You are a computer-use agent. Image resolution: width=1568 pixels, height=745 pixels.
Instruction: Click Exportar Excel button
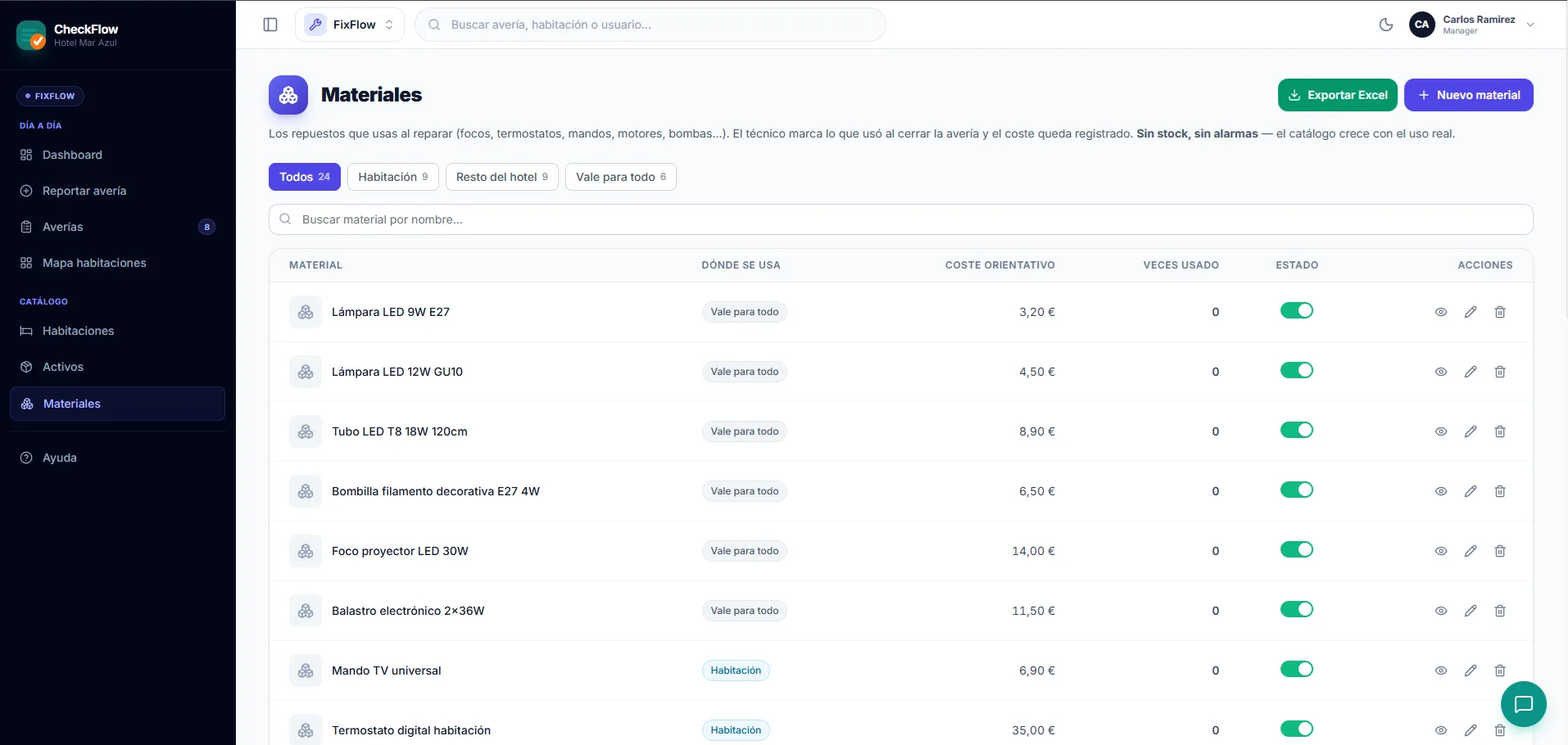point(1338,95)
